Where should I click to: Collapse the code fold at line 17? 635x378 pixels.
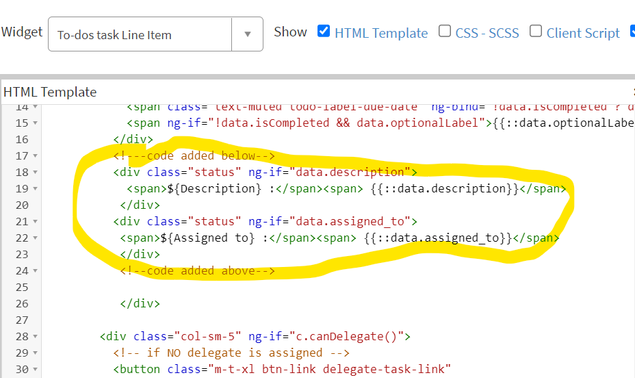(35, 156)
